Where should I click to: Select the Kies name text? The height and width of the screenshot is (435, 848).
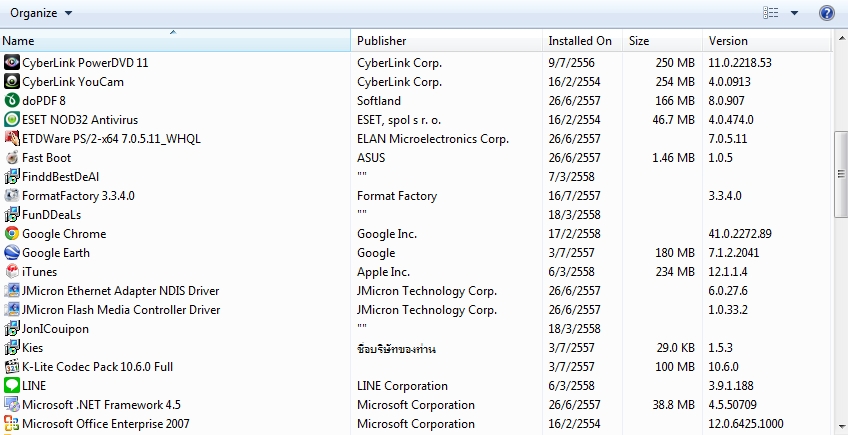(x=32, y=347)
